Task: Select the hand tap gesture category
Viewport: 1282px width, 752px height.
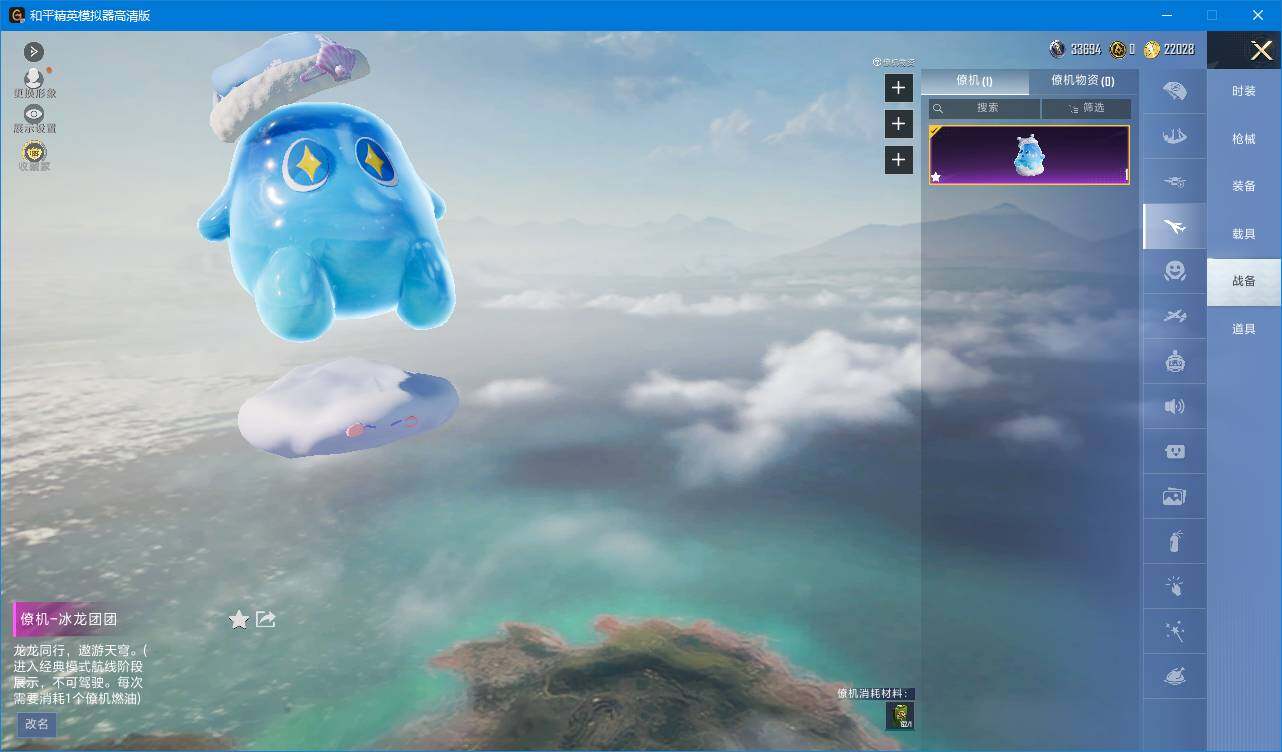Action: click(x=1174, y=586)
